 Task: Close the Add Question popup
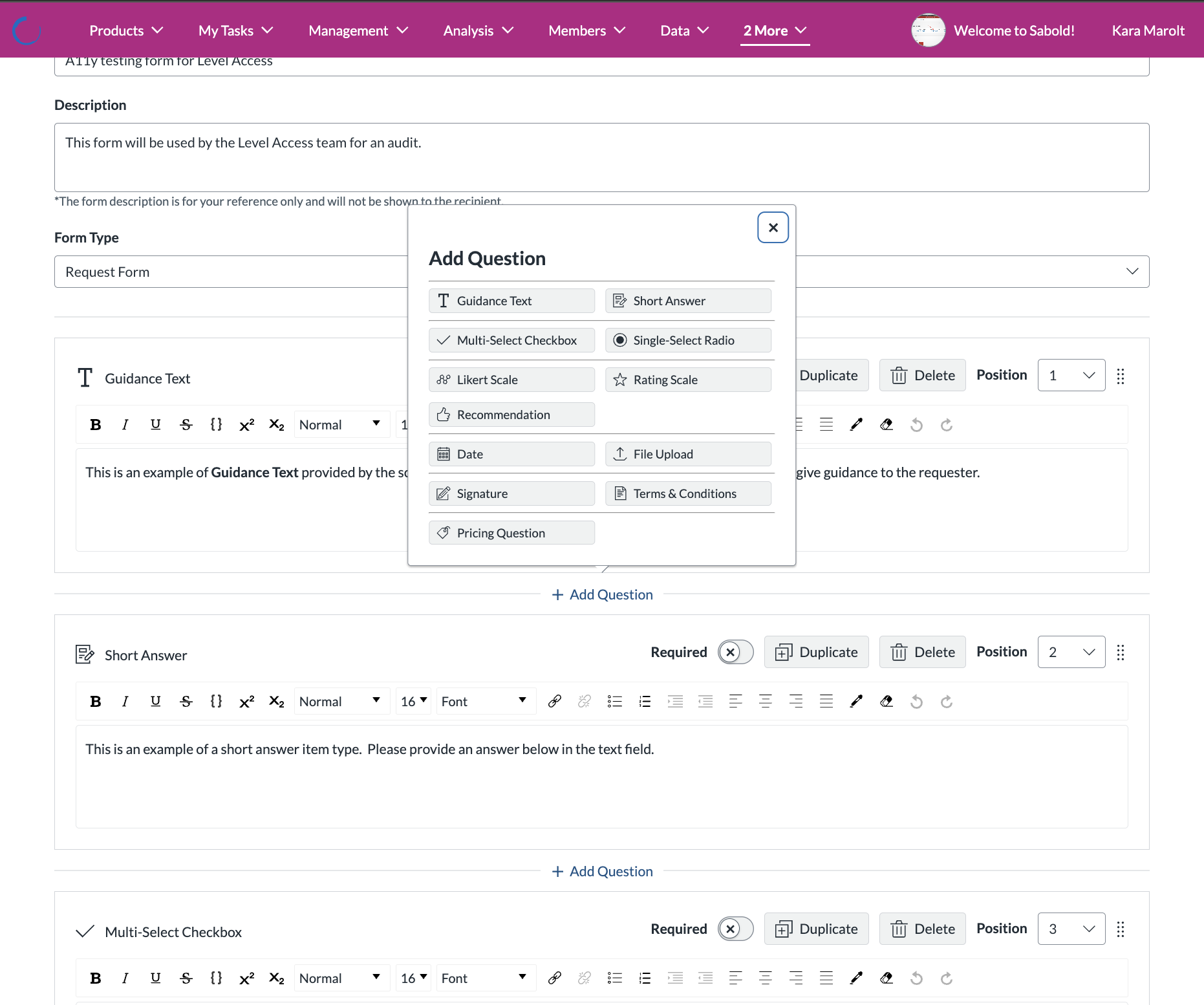[773, 228]
